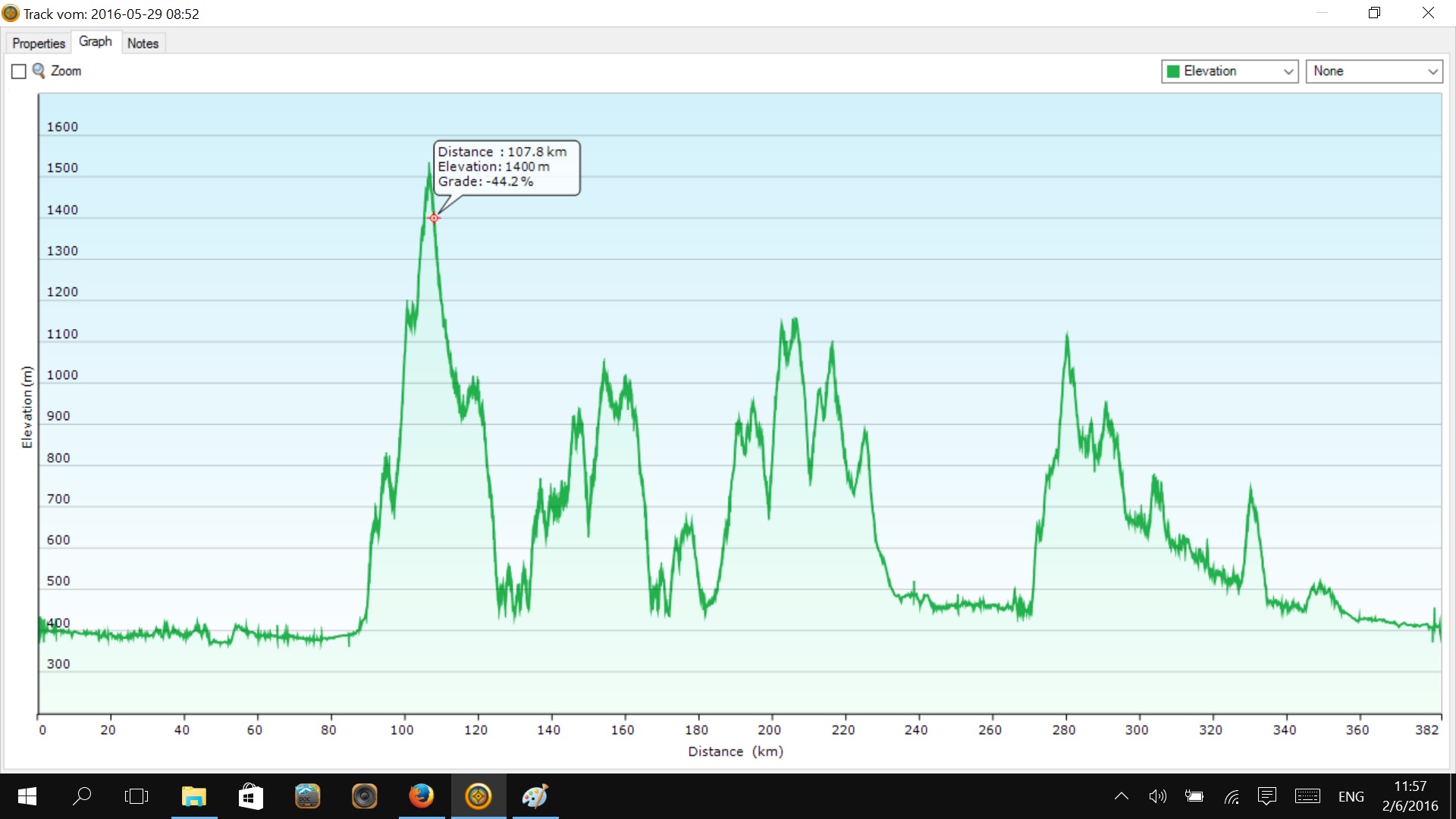Click the magnifier Zoom icon
Image resolution: width=1456 pixels, height=819 pixels.
pyautogui.click(x=38, y=71)
